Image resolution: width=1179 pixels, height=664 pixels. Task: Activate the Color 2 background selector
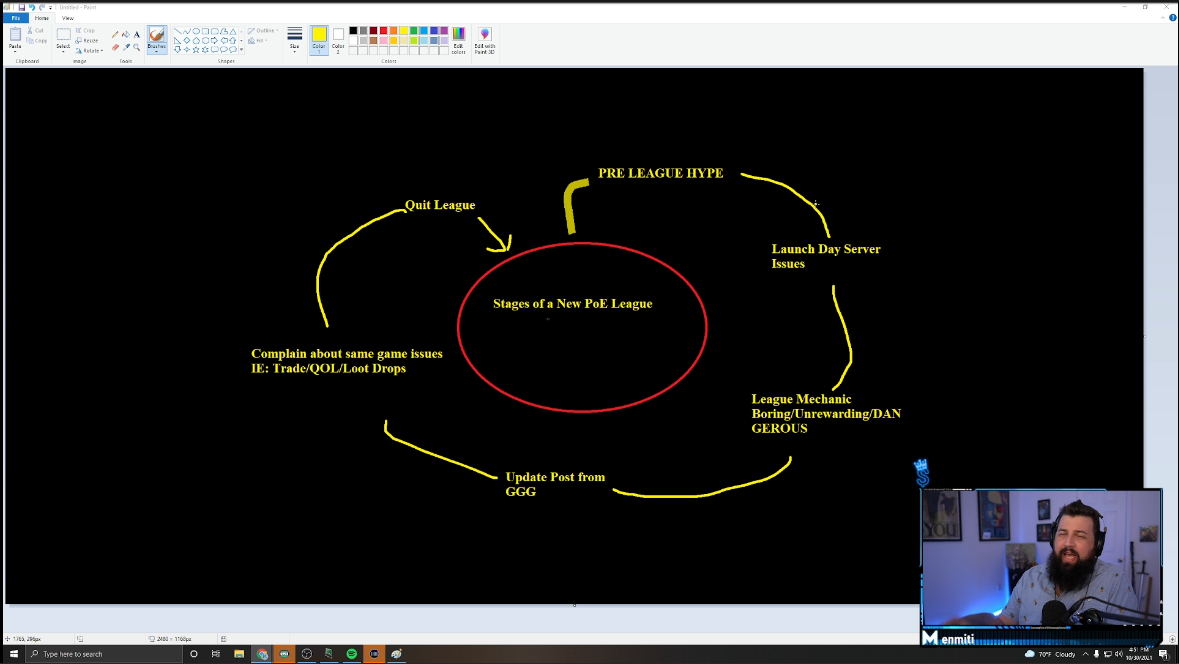tap(338, 41)
